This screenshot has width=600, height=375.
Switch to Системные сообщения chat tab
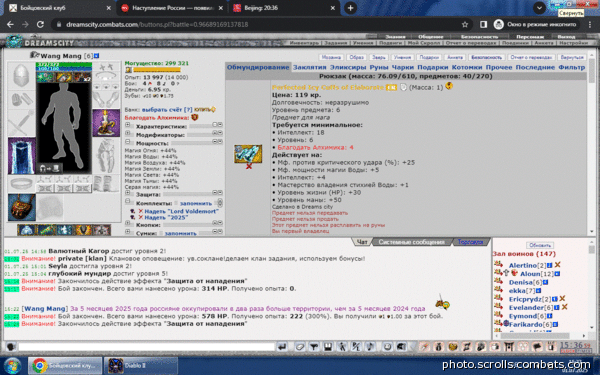pos(411,242)
